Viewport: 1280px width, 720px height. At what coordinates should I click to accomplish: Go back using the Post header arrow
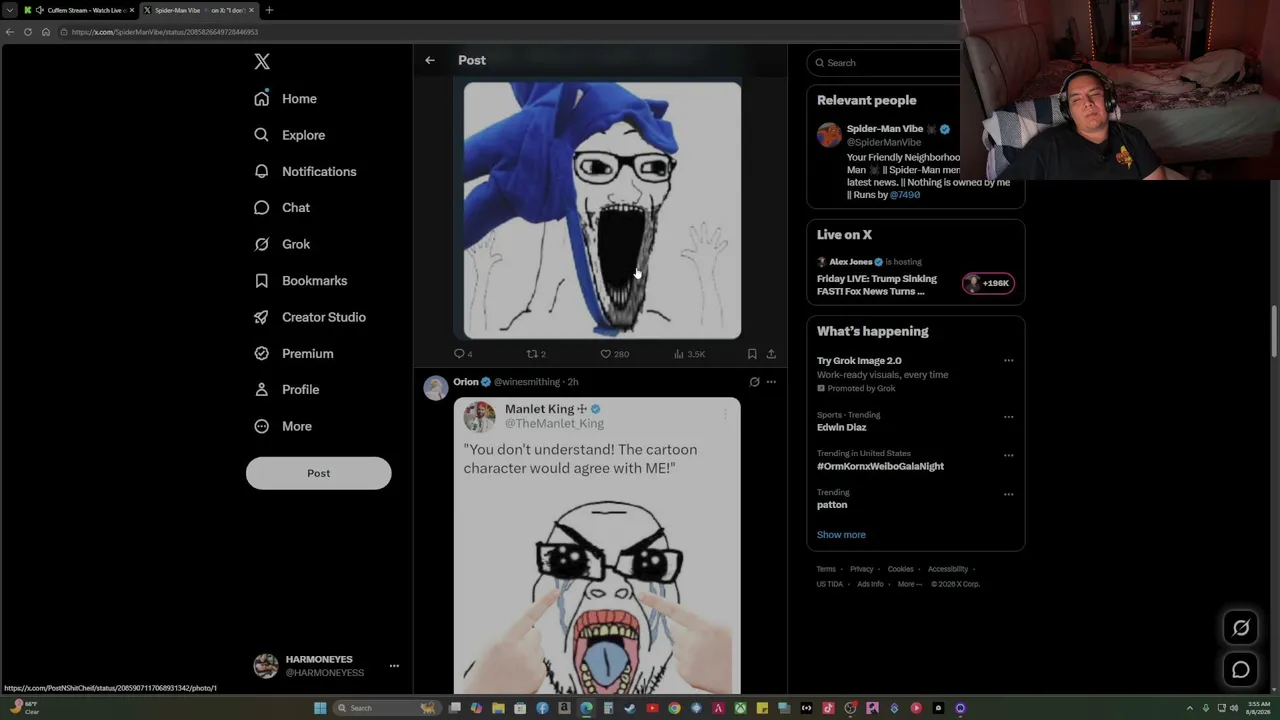(x=430, y=60)
